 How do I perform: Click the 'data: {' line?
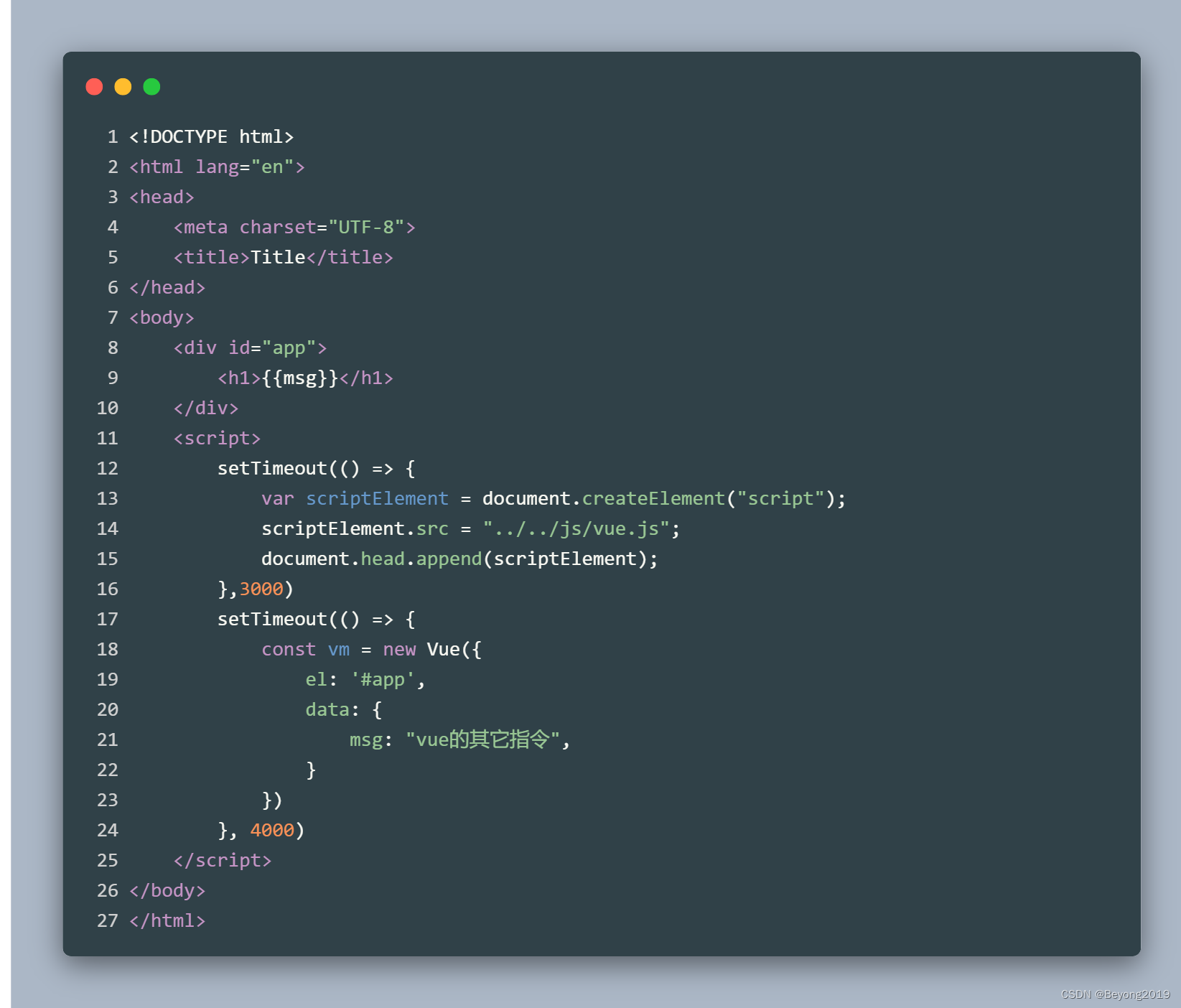(x=344, y=710)
